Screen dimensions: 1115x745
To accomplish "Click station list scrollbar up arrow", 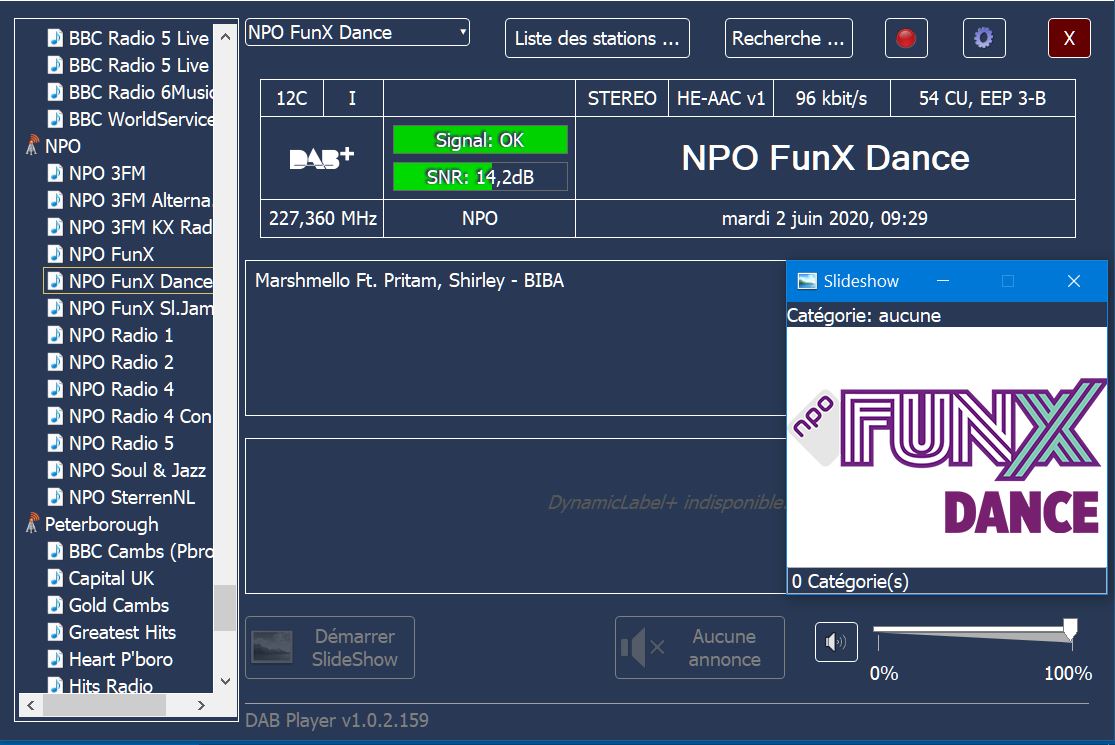I will 225,36.
